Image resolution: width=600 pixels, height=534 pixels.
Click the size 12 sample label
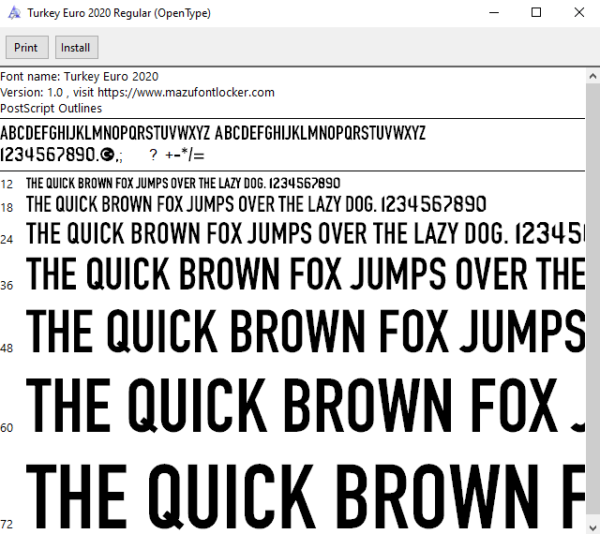[7, 185]
